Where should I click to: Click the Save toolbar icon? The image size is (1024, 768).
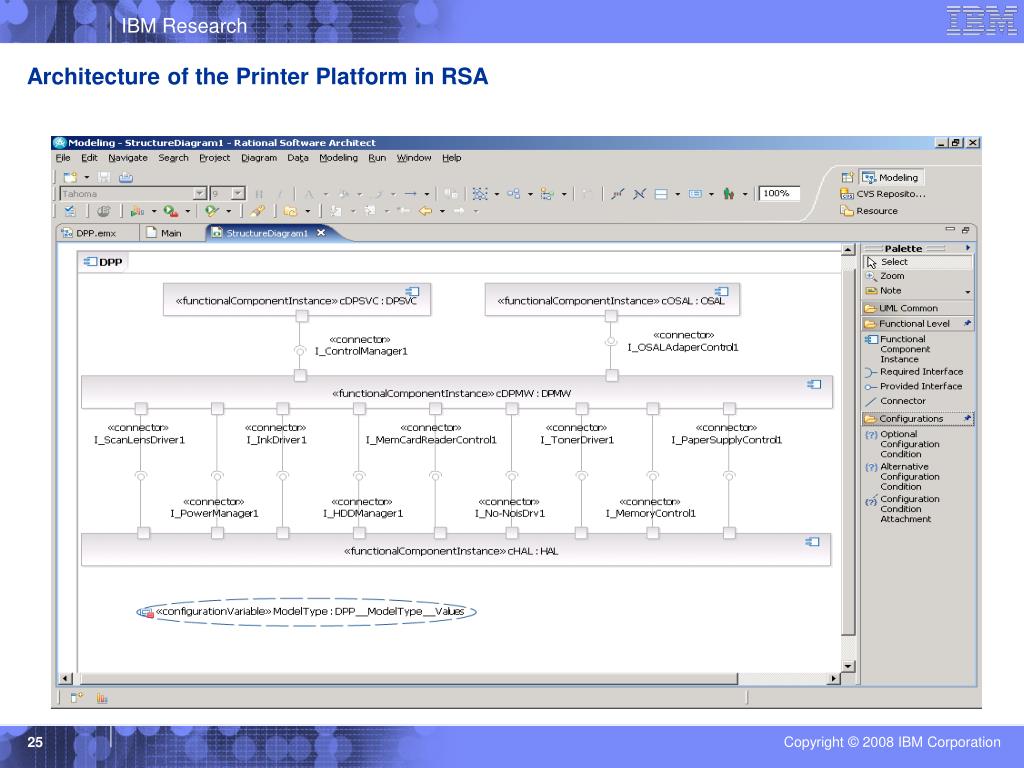point(104,177)
